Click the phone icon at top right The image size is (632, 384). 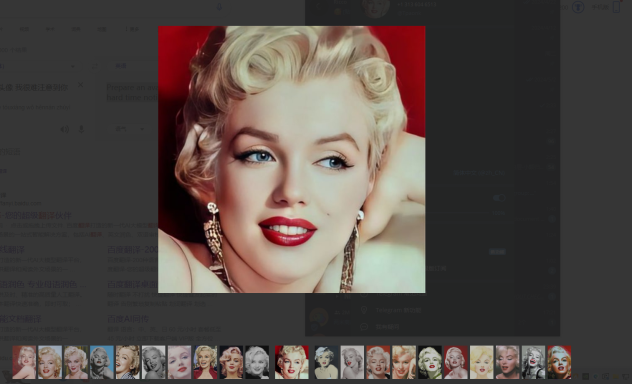click(616, 7)
